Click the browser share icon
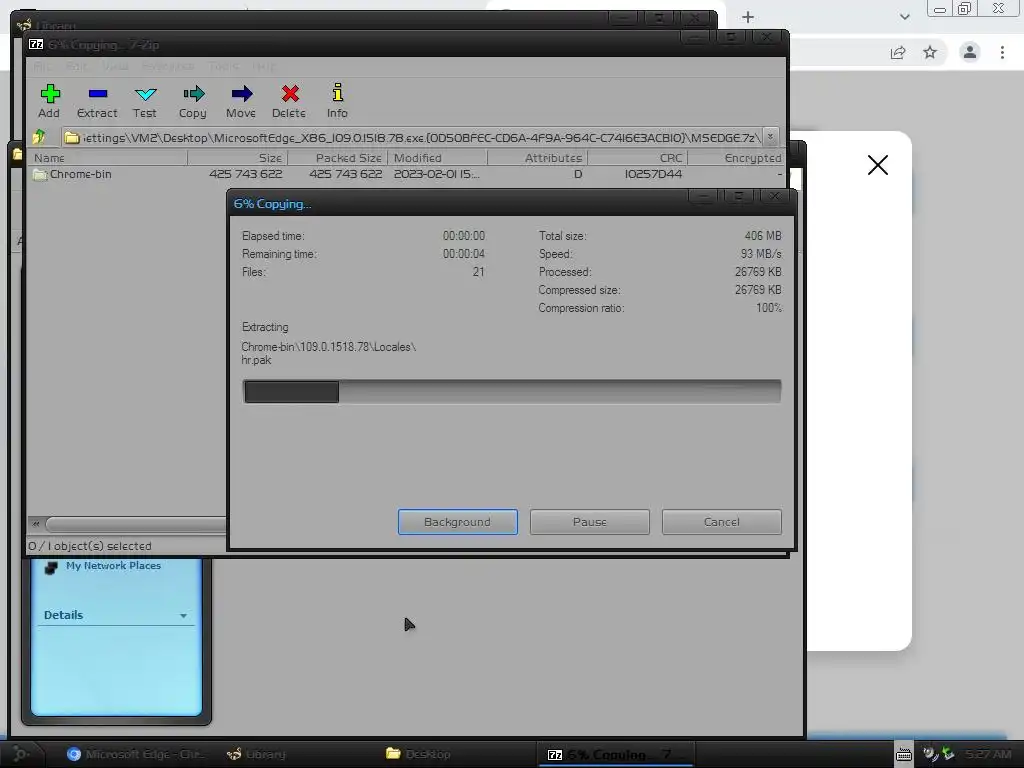 point(898,52)
